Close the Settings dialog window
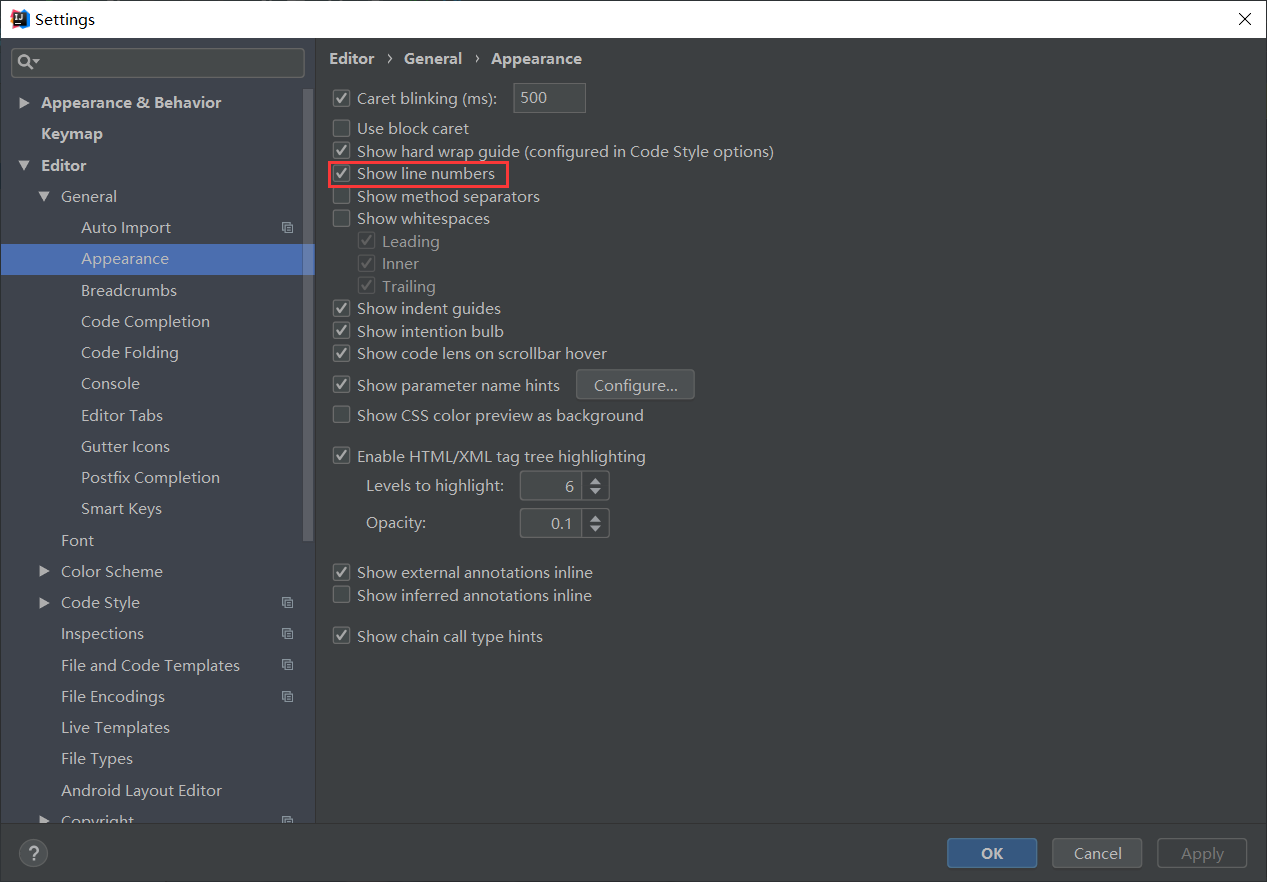Screen dimensions: 1267x882 (x=1244, y=19)
